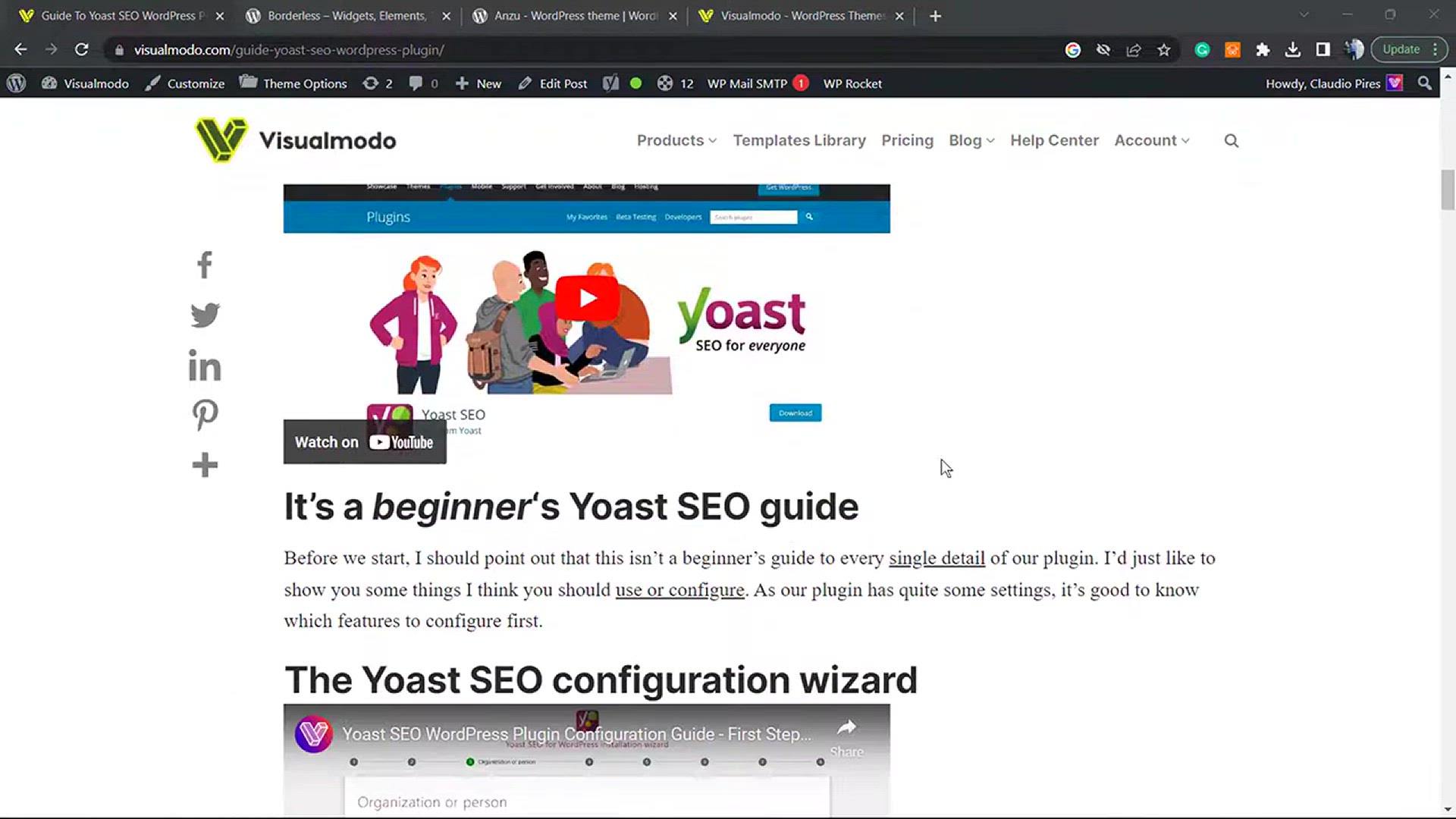
Task: Open the tab search dropdown arrow
Action: 1304,14
